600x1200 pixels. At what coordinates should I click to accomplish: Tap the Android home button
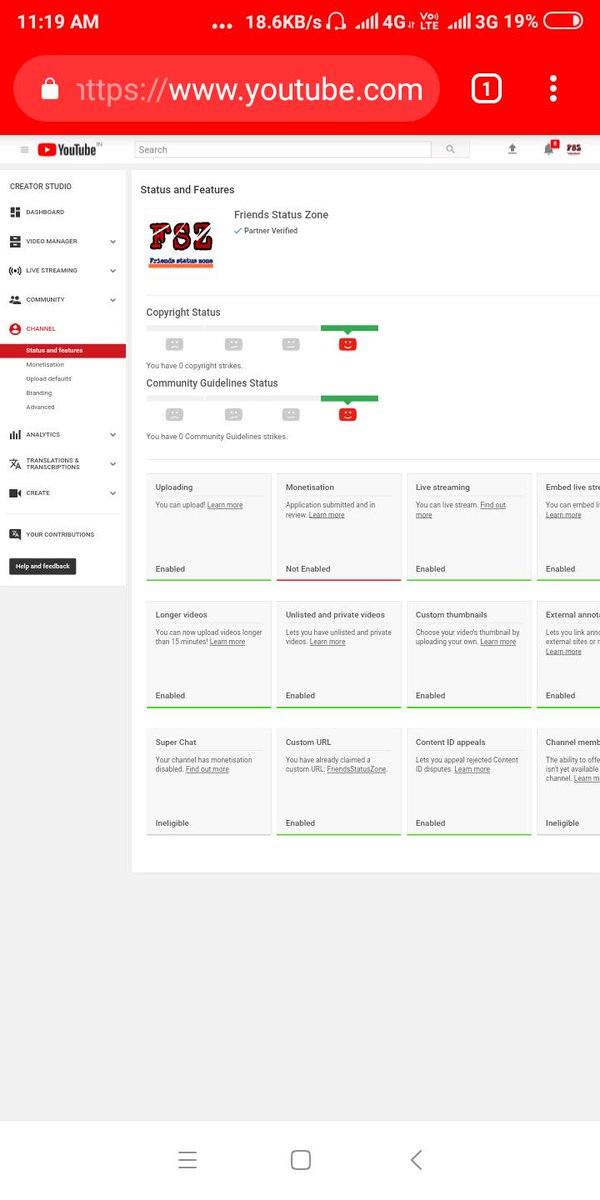[x=300, y=1160]
